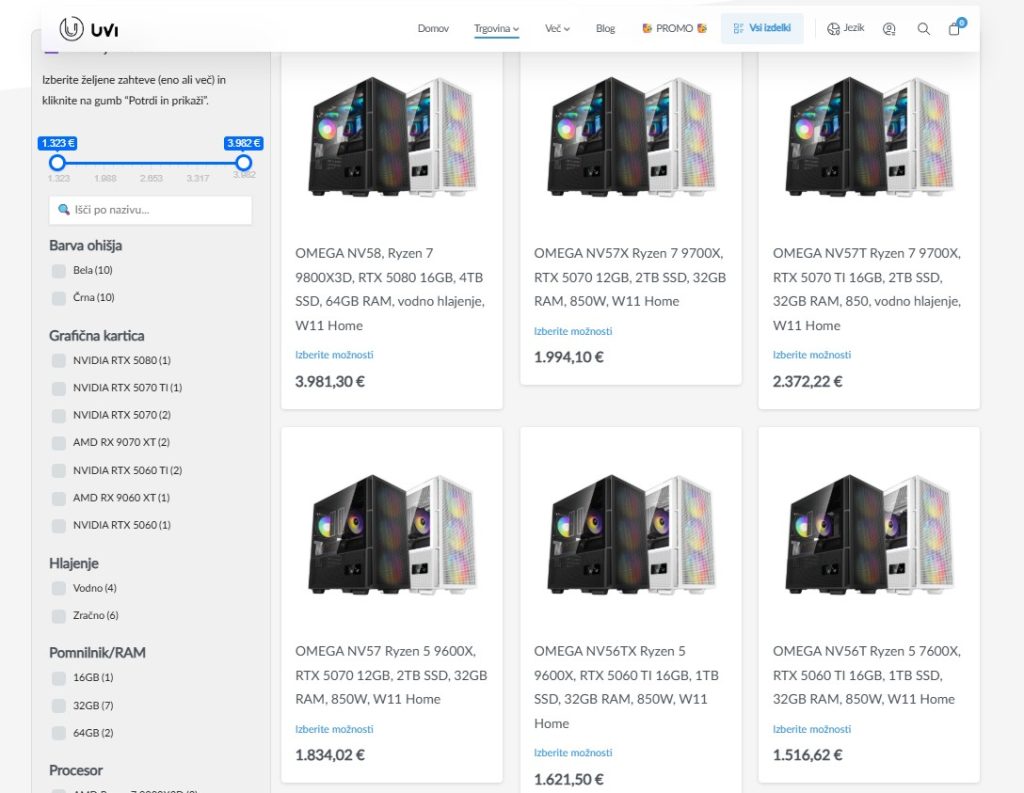Screen dimensions: 1024x793
Task: Check the AMD RX 9060 XT filter
Action: [x=59, y=498]
